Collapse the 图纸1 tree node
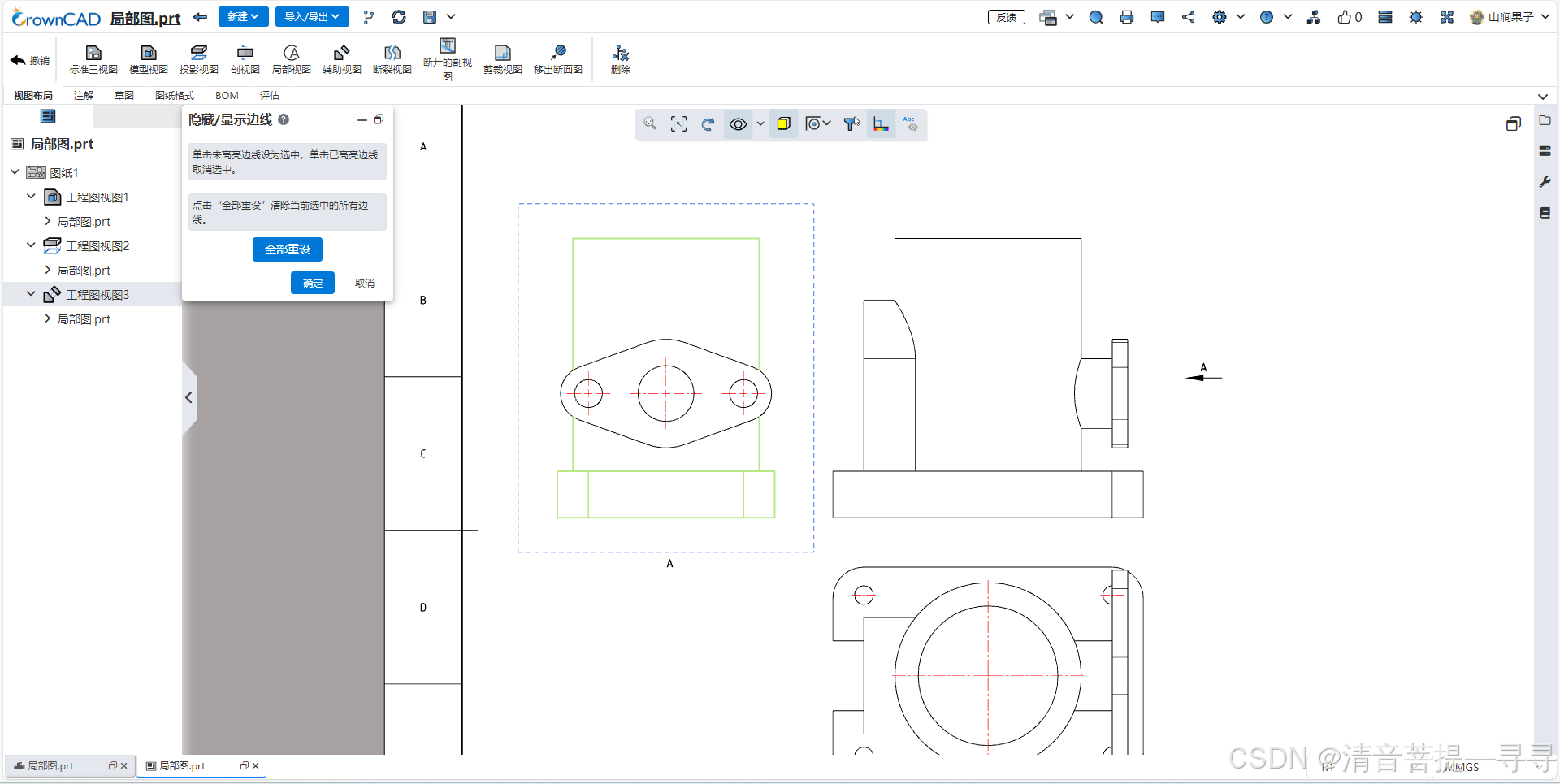The width and height of the screenshot is (1560, 784). 15,172
